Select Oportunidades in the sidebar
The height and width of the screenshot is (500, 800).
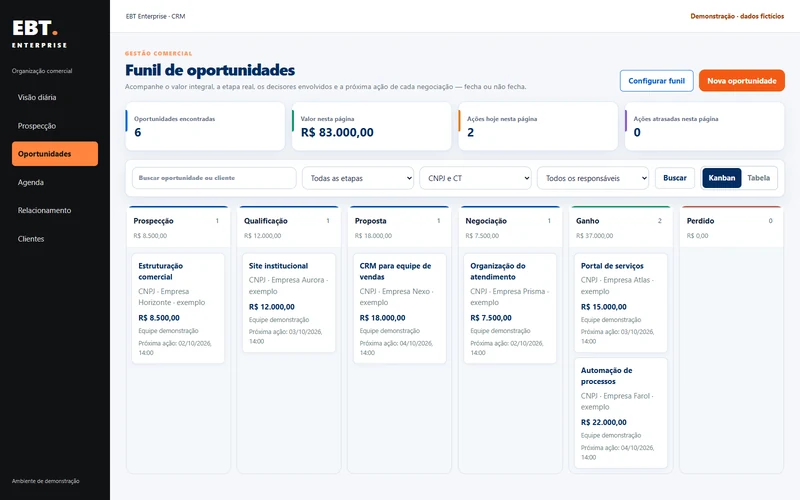point(55,154)
